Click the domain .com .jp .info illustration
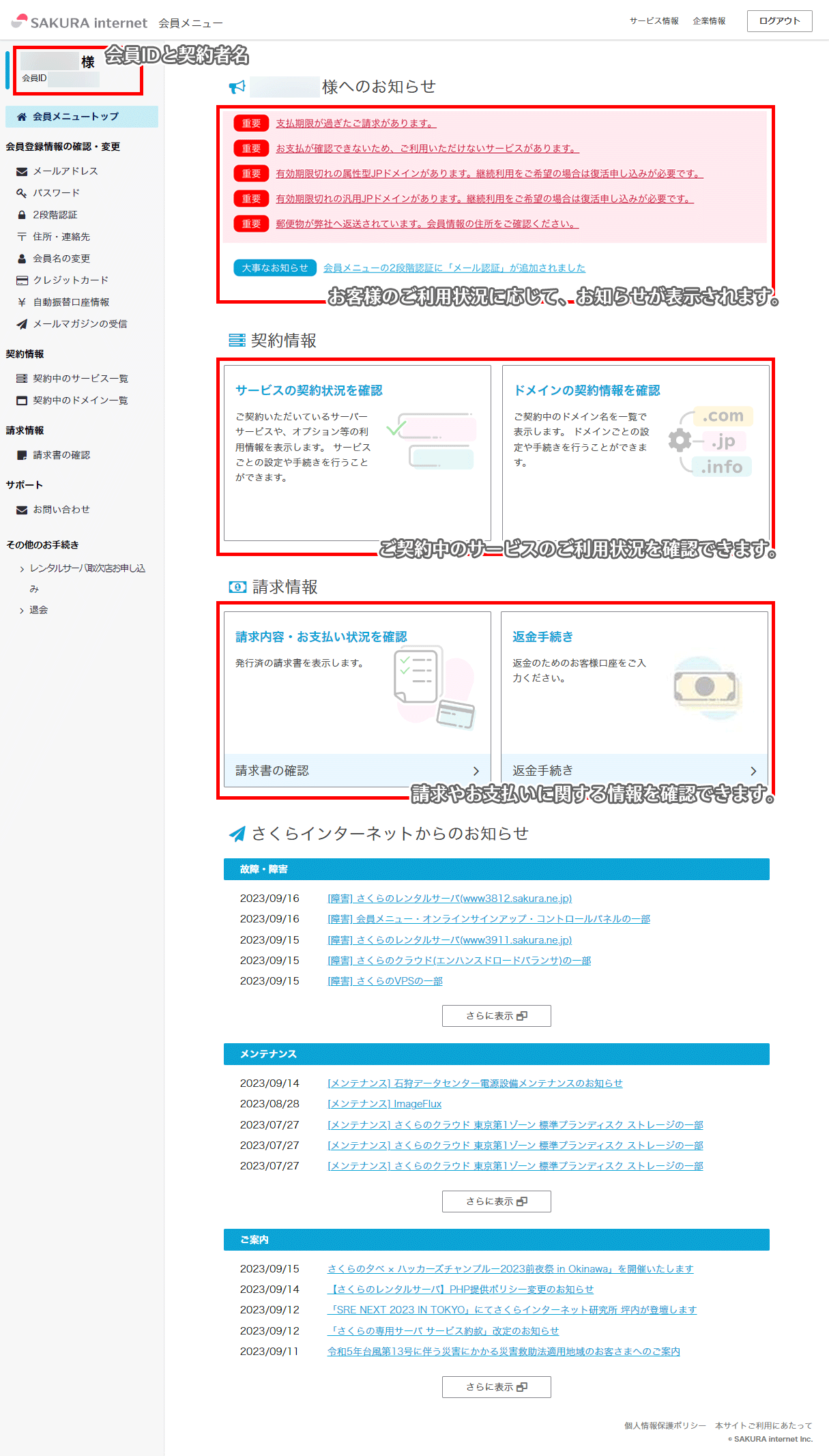829x1456 pixels. pos(710,441)
